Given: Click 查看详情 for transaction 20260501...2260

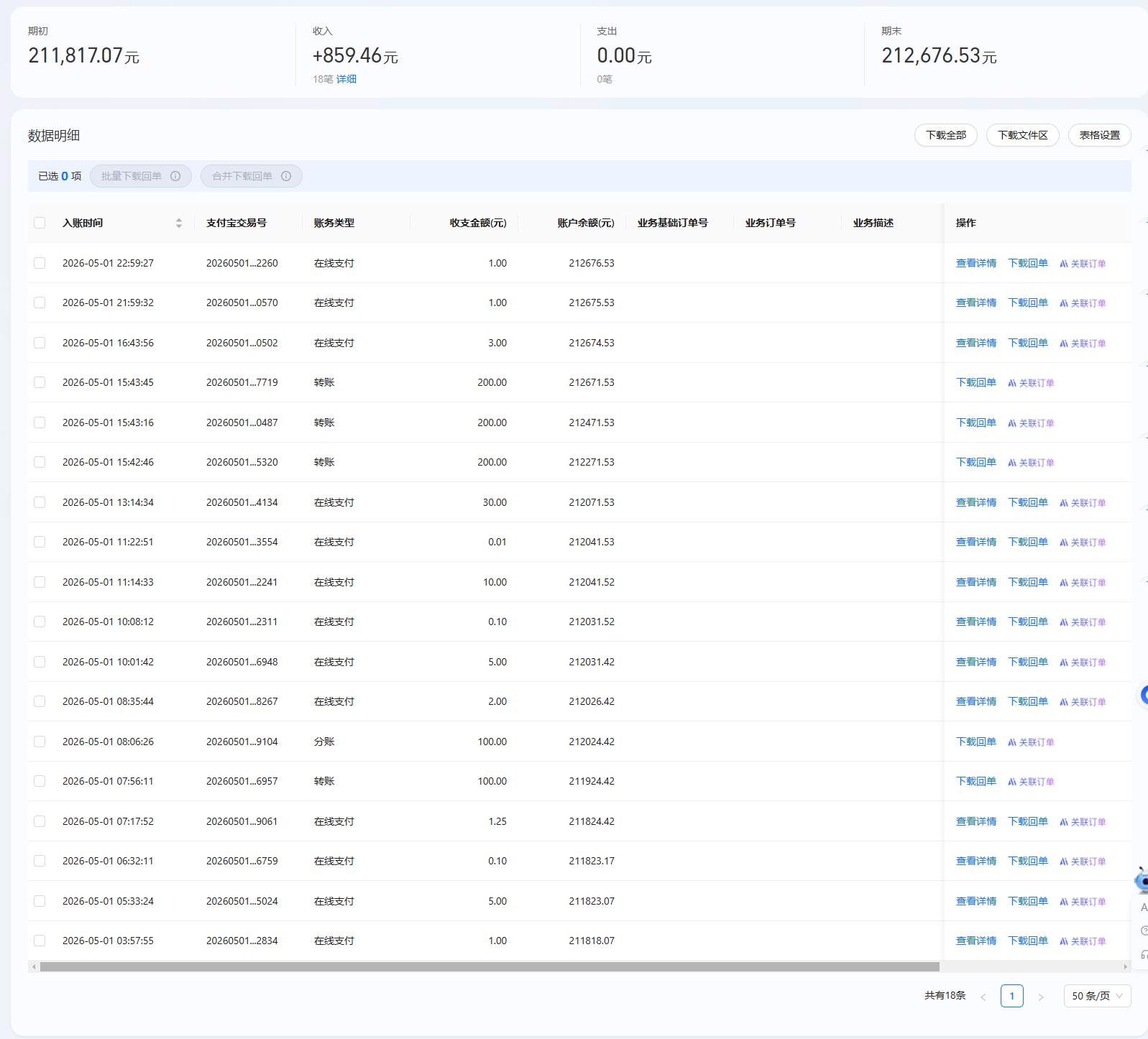Looking at the screenshot, I should (x=976, y=263).
